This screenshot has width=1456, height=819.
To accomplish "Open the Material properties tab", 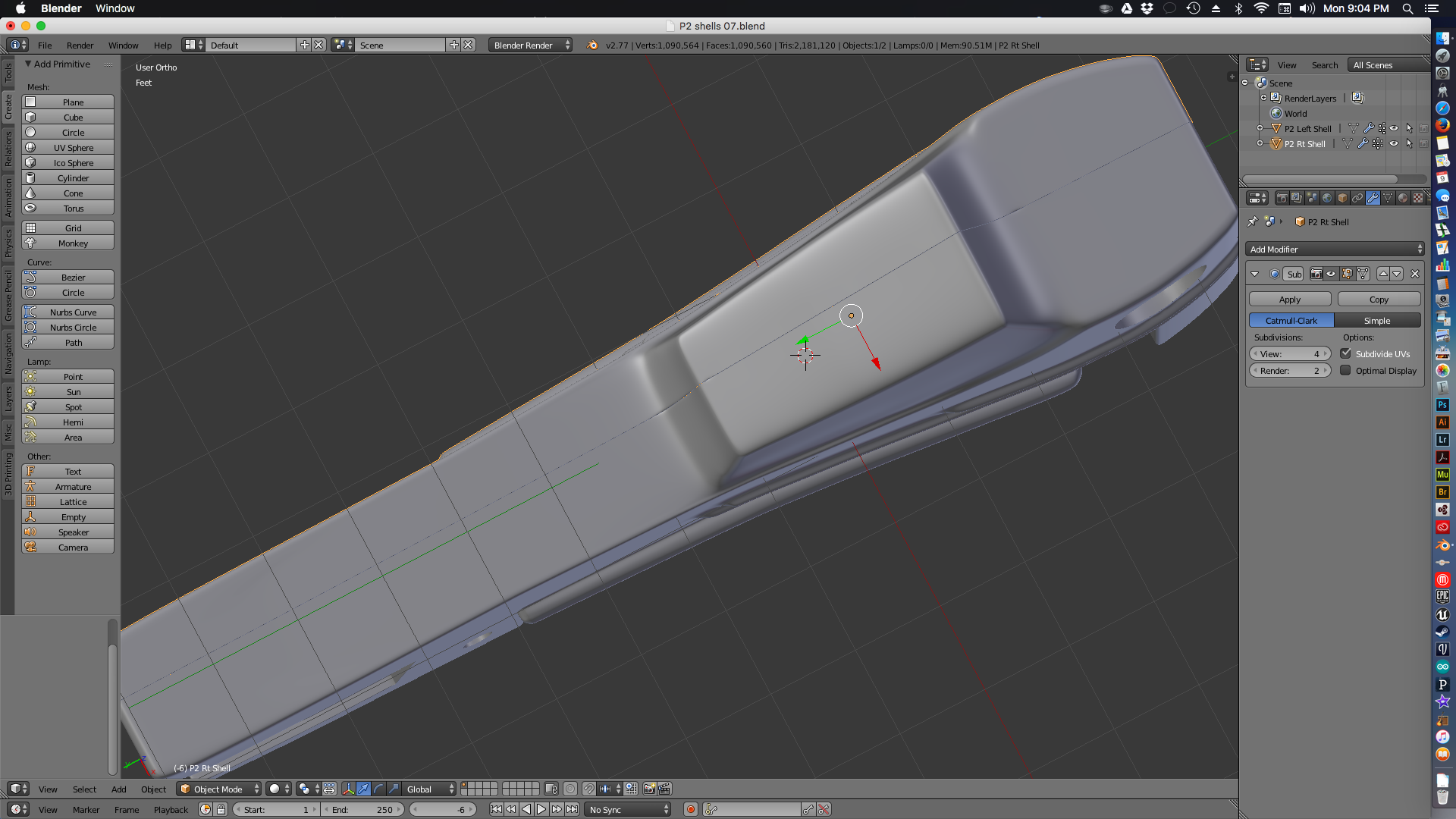I will tap(1403, 198).
